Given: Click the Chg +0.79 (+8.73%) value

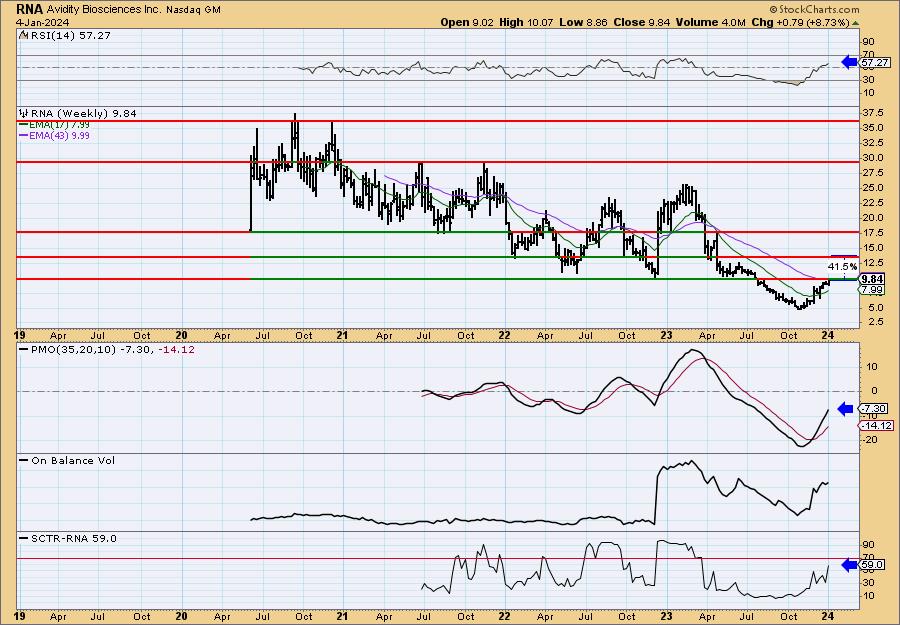Looking at the screenshot, I should click(x=801, y=22).
